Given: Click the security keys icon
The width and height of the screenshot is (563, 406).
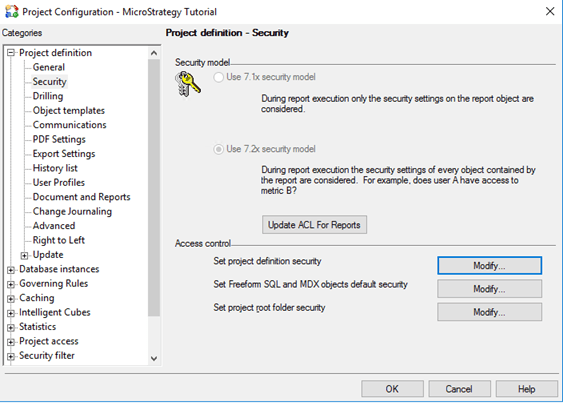Looking at the screenshot, I should coord(187,84).
